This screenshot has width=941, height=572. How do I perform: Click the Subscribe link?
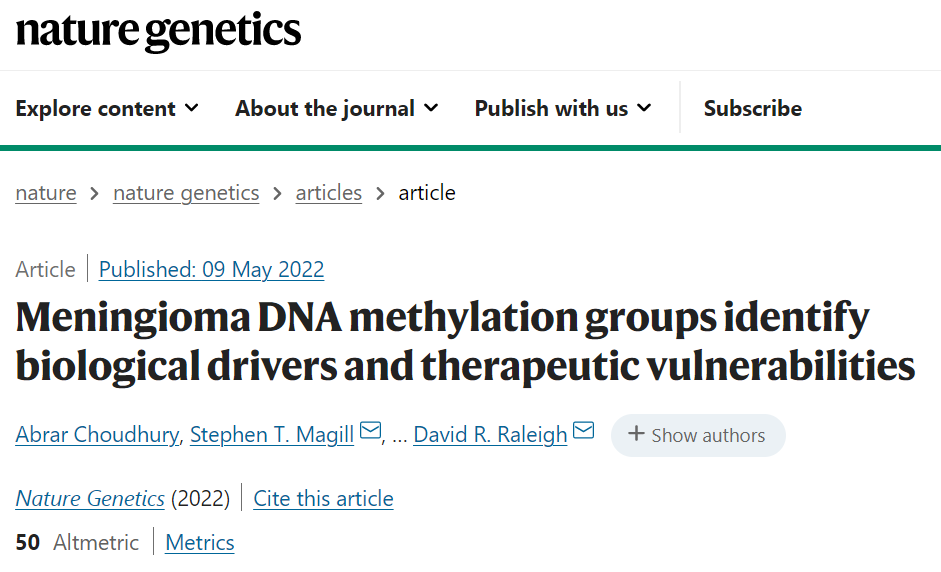[x=753, y=109]
